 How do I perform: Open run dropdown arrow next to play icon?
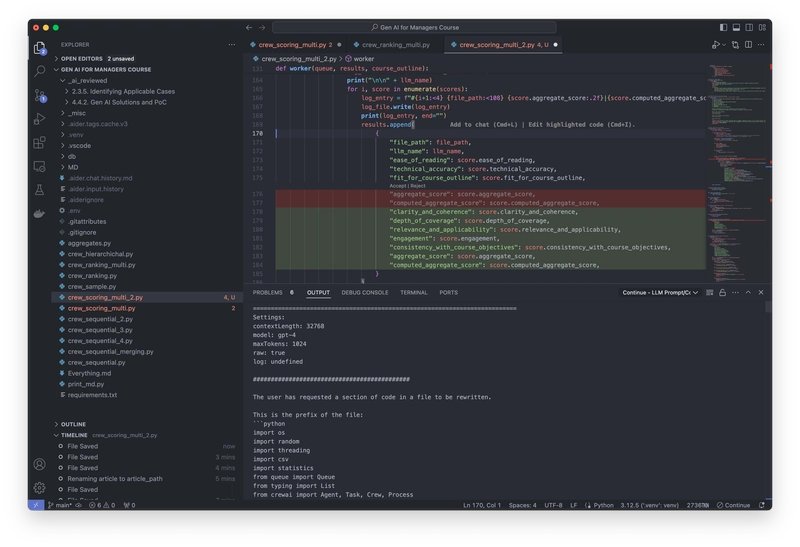pyautogui.click(x=723, y=45)
